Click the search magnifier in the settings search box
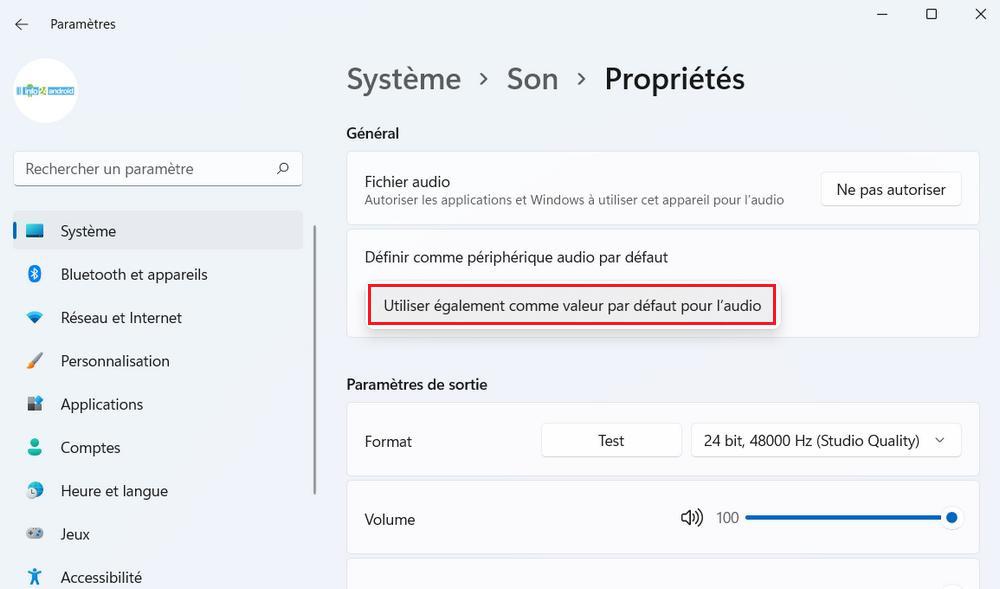Viewport: 1000px width, 589px height. 283,169
